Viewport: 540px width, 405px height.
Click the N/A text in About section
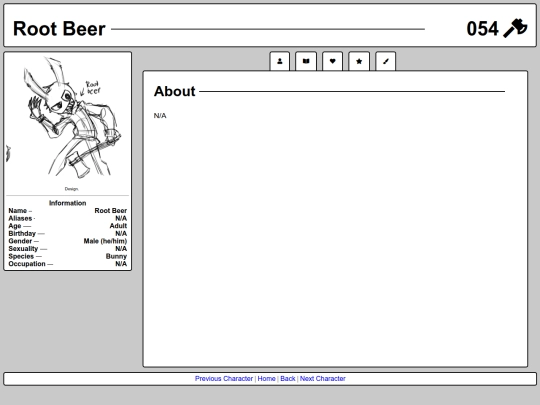(x=160, y=116)
